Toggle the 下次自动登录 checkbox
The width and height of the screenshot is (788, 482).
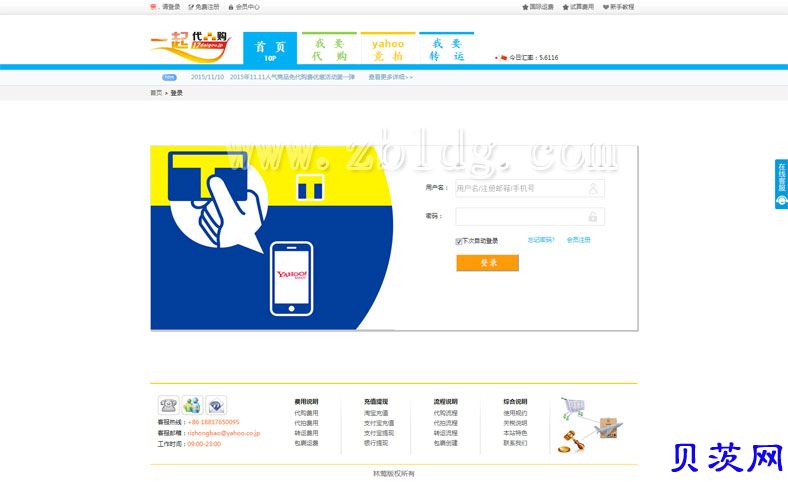pyautogui.click(x=459, y=241)
